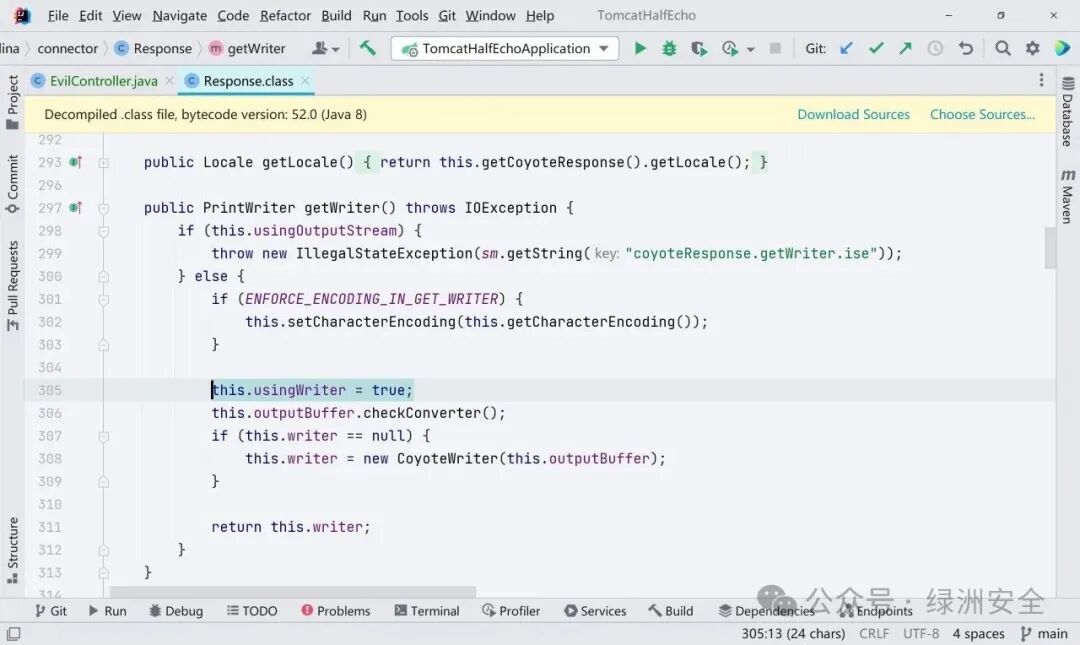
Task: Run TomcatHalfEchoApplication with green play icon
Action: [640, 48]
